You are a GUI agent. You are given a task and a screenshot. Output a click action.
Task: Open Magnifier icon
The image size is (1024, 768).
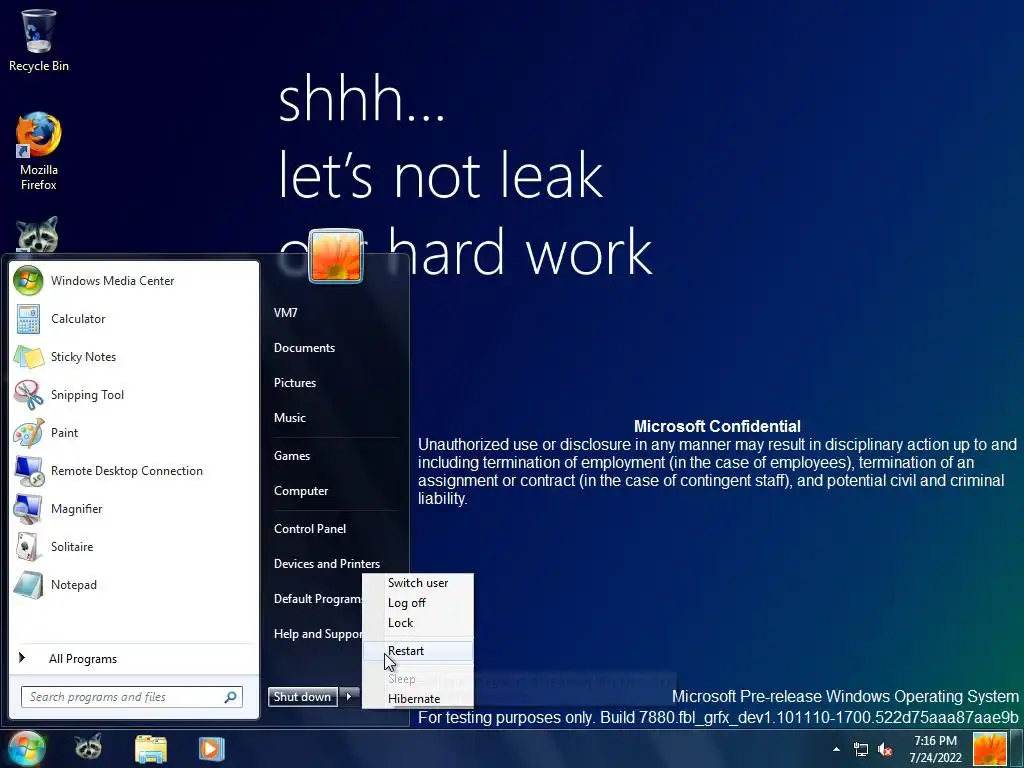click(x=28, y=509)
